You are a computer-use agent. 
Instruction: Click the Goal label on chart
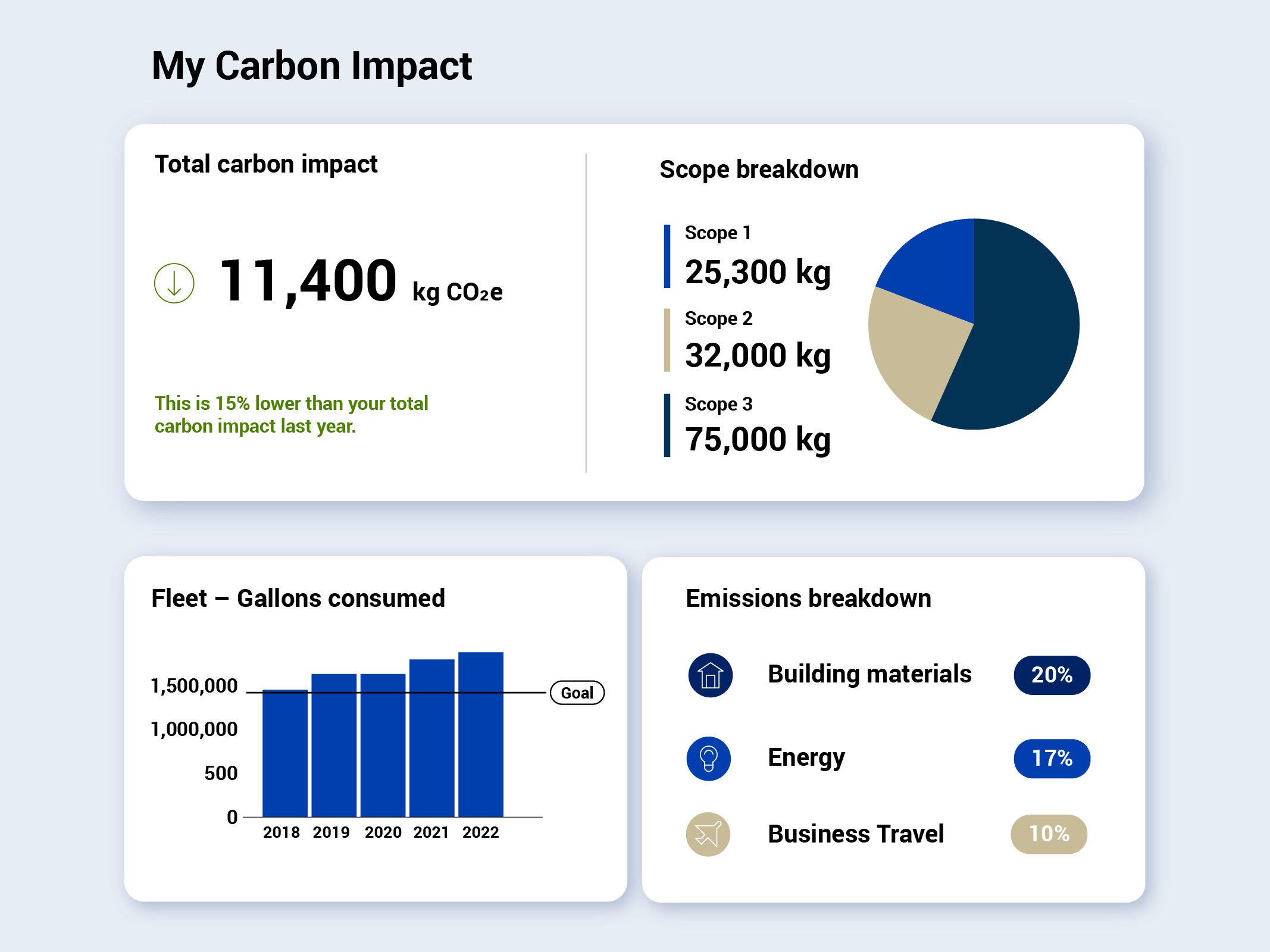(x=577, y=693)
